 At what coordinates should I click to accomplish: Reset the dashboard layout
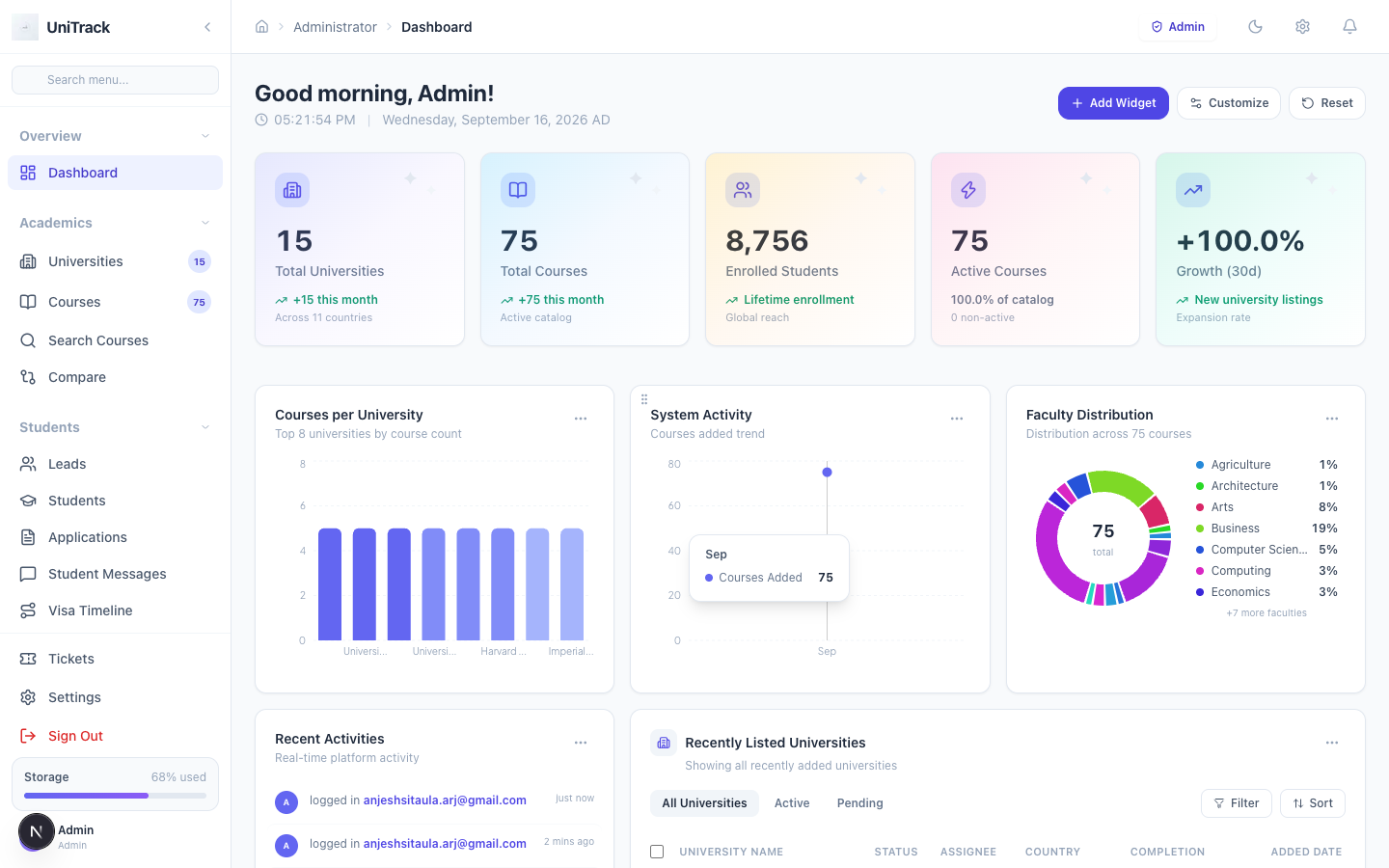(x=1327, y=103)
